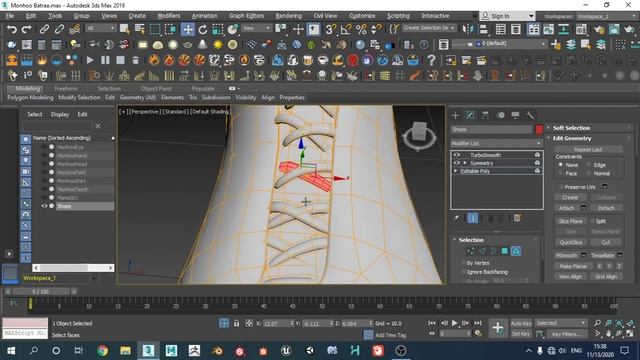Click the trash can icon in toolbar
This screenshot has height=360, width=640.
click(136, 60)
